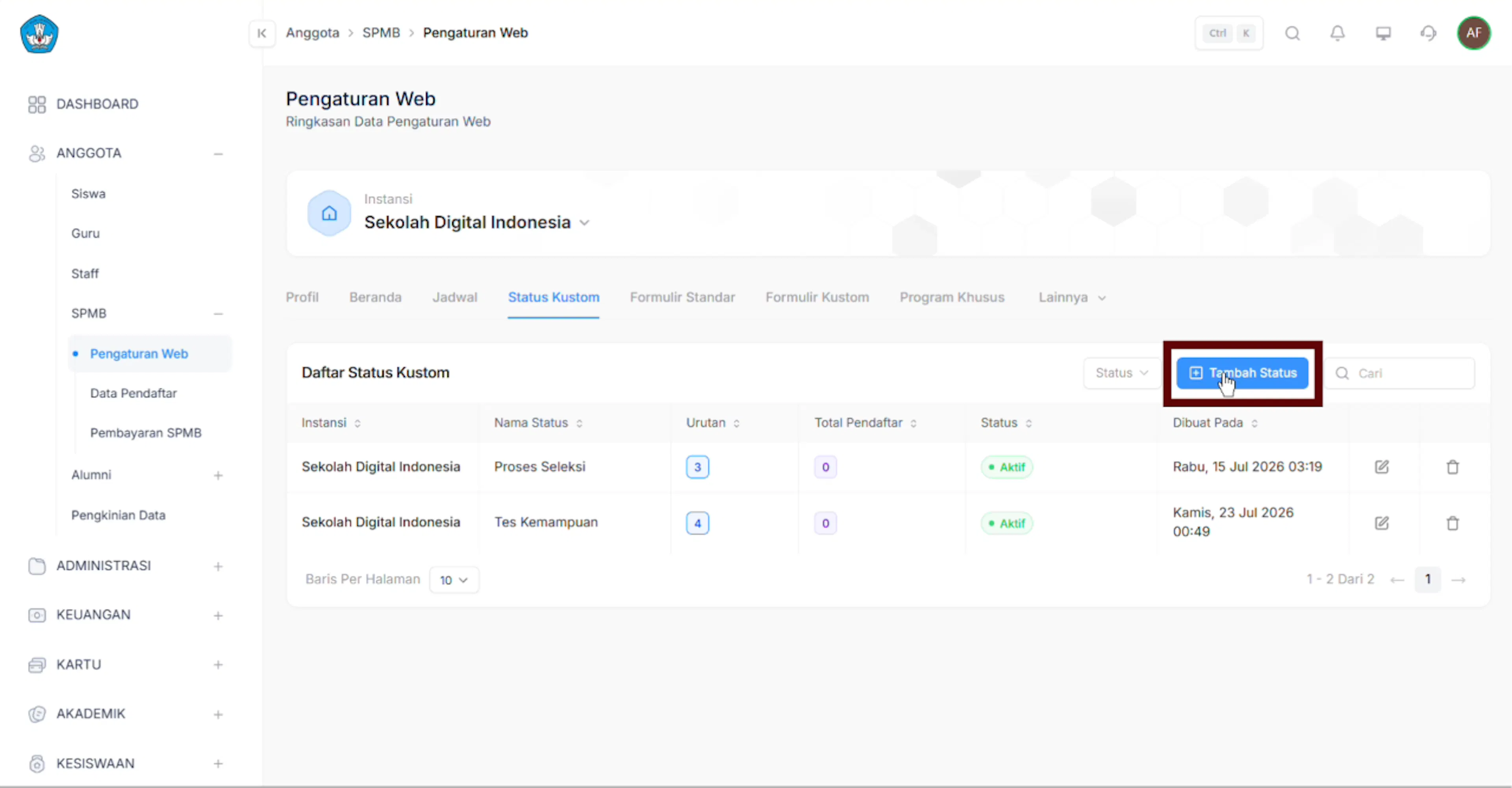The image size is (1512, 788).
Task: Open Siswa in the sidebar
Action: pos(88,194)
